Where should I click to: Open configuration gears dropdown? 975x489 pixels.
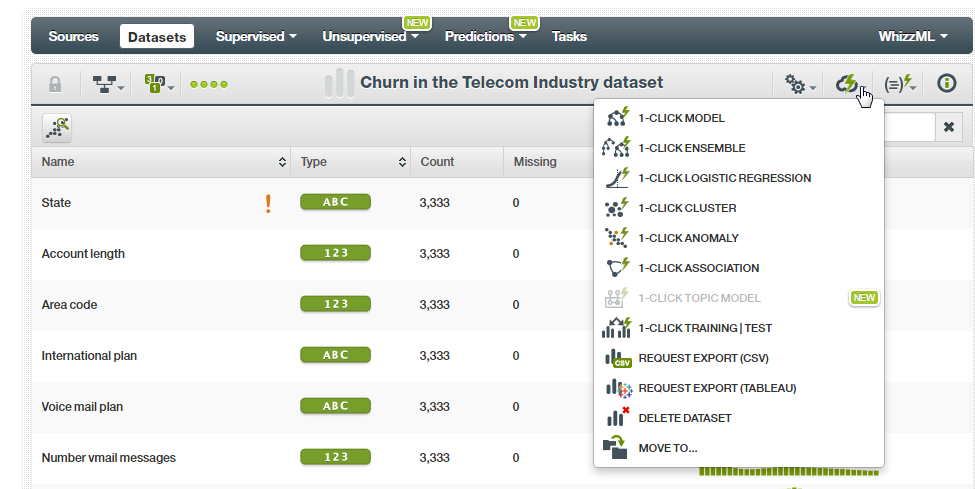(x=800, y=85)
